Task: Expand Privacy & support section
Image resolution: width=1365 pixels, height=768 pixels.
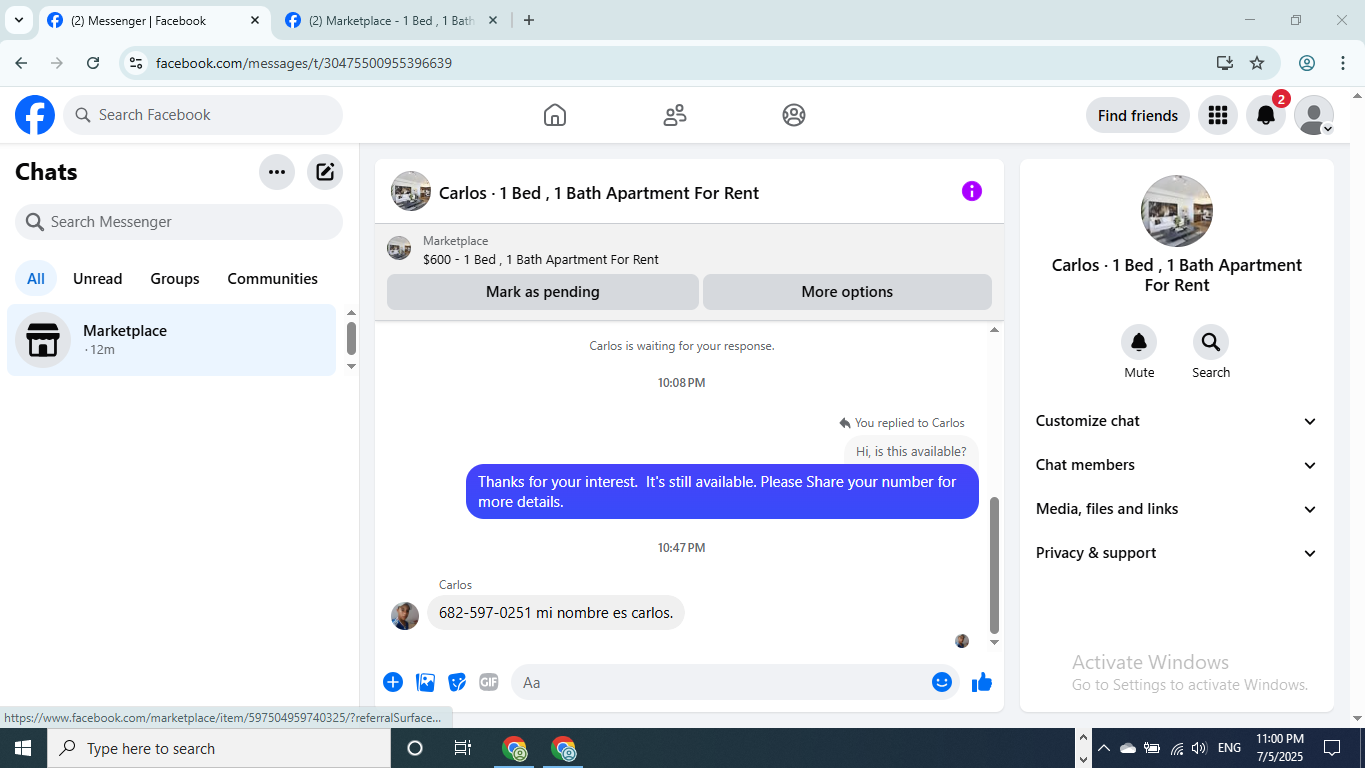Action: coord(1177,553)
